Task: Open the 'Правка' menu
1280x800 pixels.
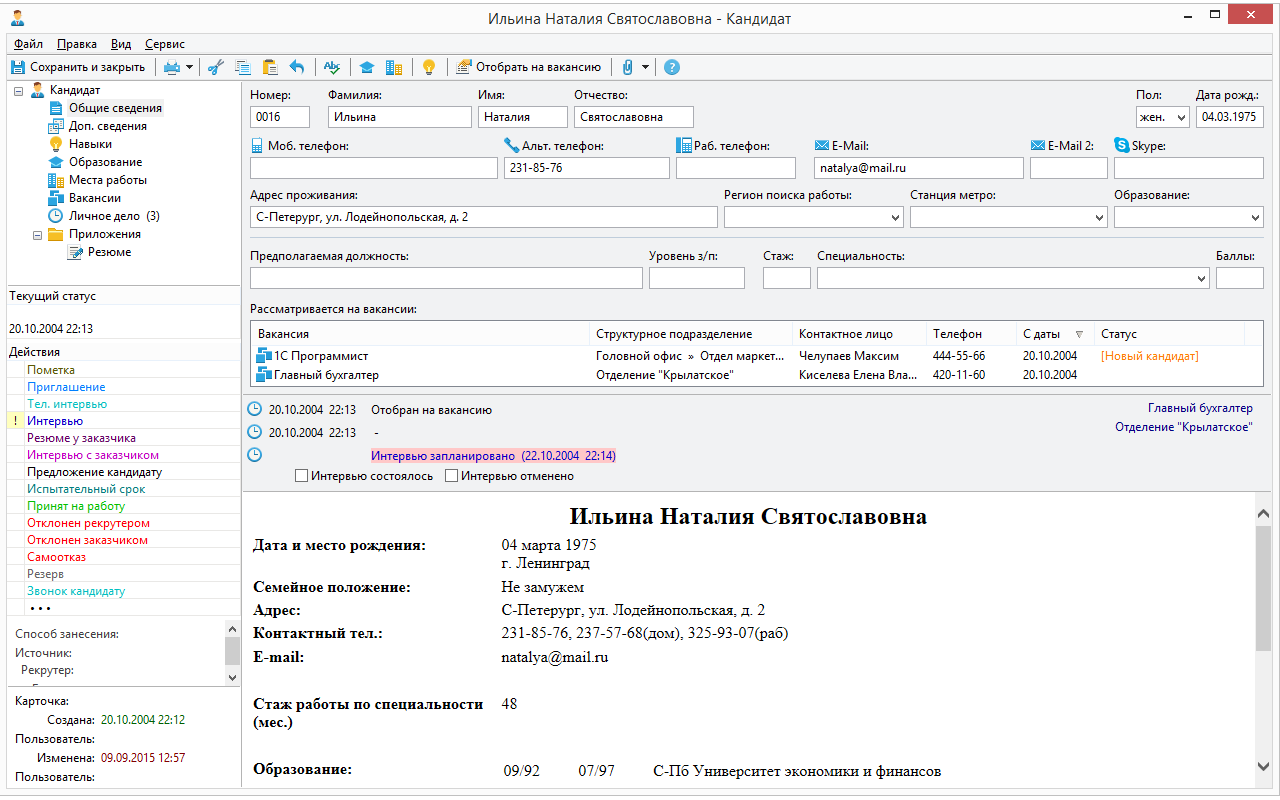Action: point(77,44)
